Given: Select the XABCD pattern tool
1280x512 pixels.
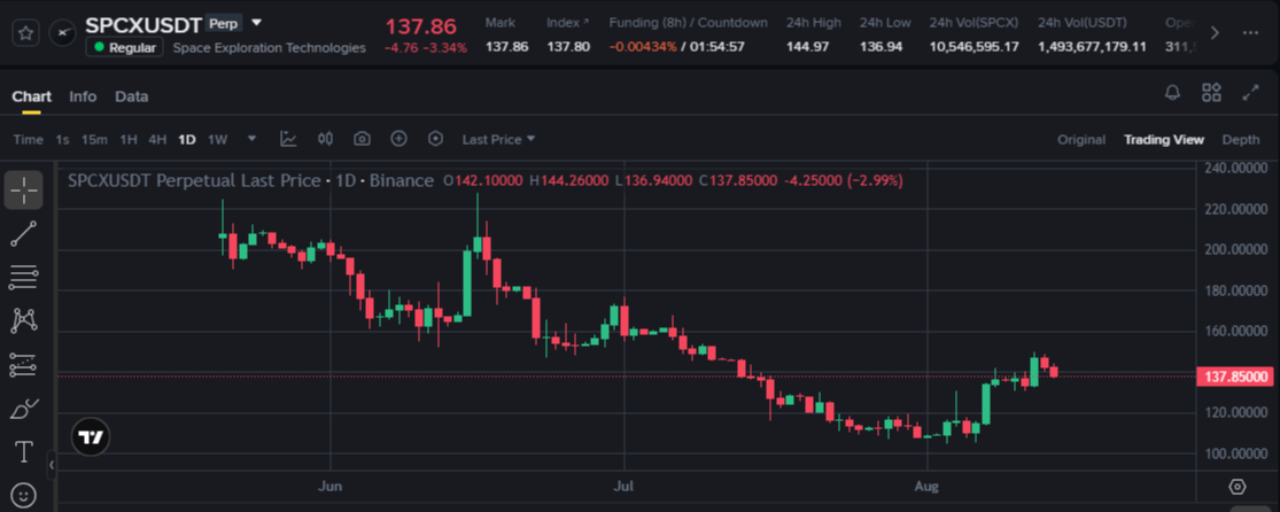Looking at the screenshot, I should (x=23, y=320).
